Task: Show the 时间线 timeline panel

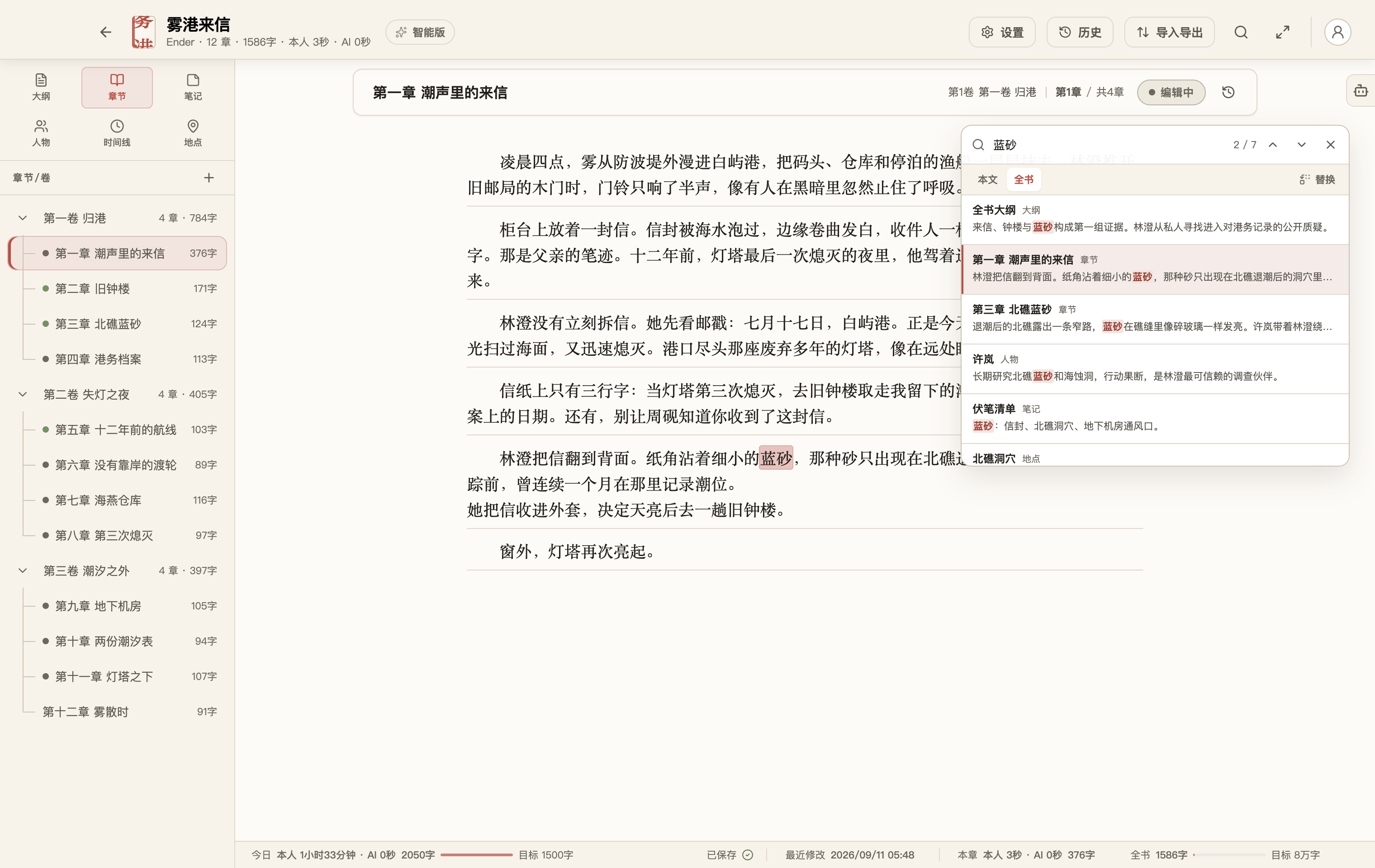Action: pos(117,133)
